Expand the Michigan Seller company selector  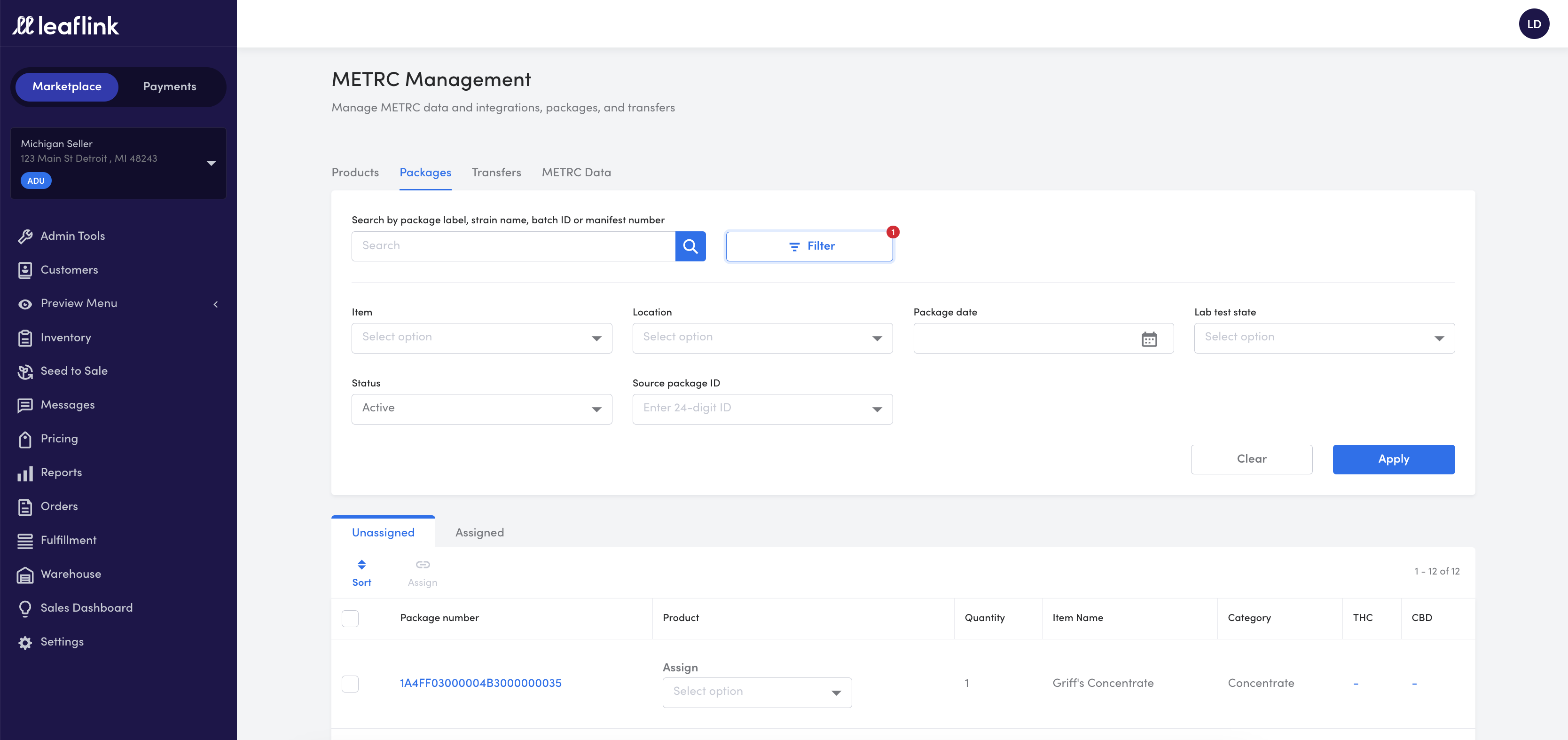pyautogui.click(x=118, y=163)
